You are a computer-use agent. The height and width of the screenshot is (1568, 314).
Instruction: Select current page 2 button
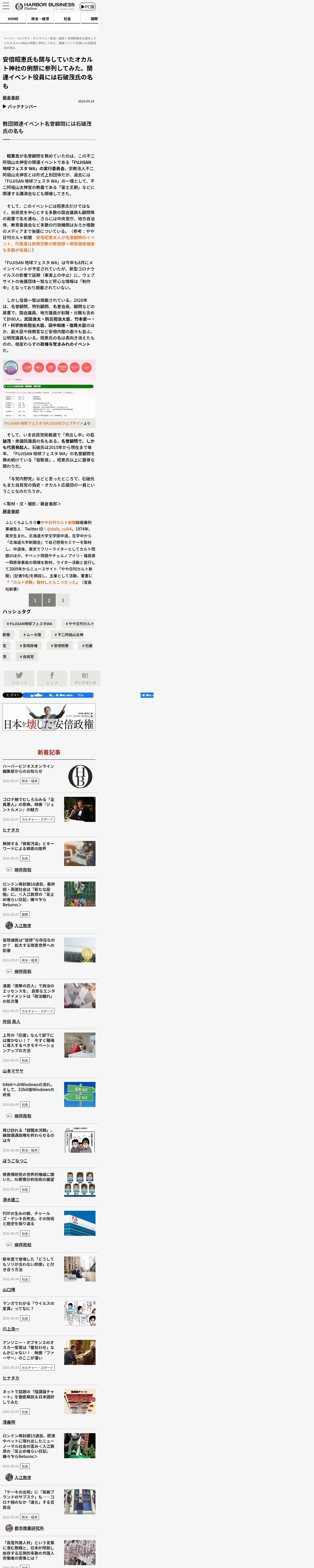(x=49, y=600)
